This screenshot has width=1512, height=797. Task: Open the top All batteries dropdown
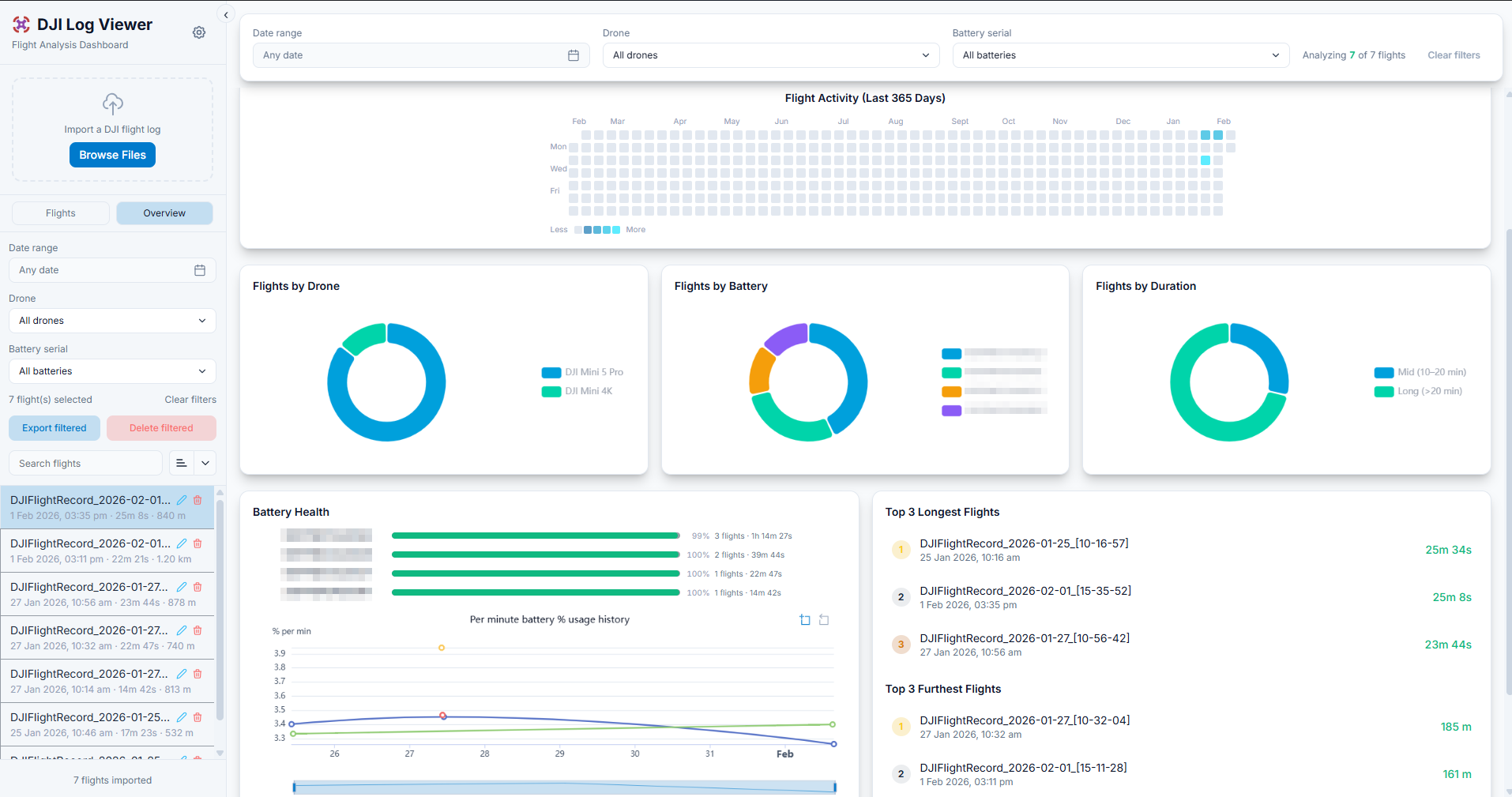pyautogui.click(x=1120, y=55)
